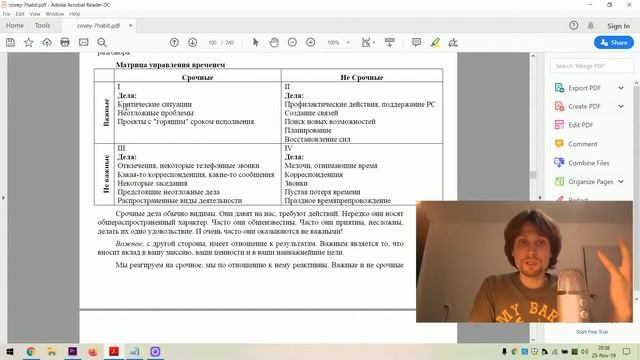Zoom in with the plus icon
Image resolution: width=640 pixels, height=360 pixels.
[311, 42]
